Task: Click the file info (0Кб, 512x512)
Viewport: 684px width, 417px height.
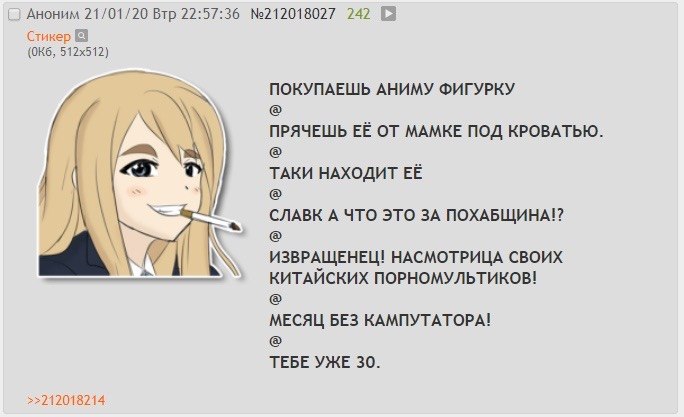Action: point(68,52)
